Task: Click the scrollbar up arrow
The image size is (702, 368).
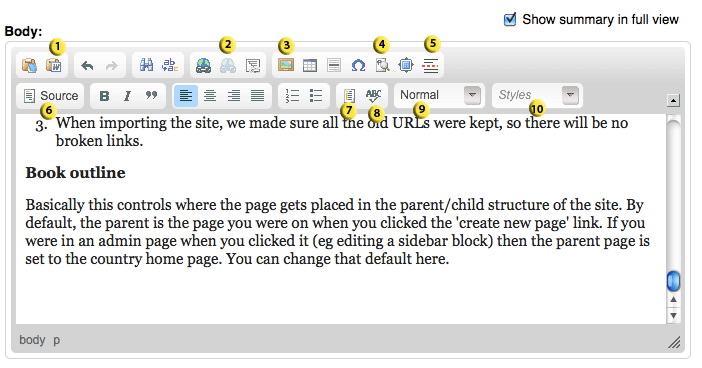Action: coord(673,300)
